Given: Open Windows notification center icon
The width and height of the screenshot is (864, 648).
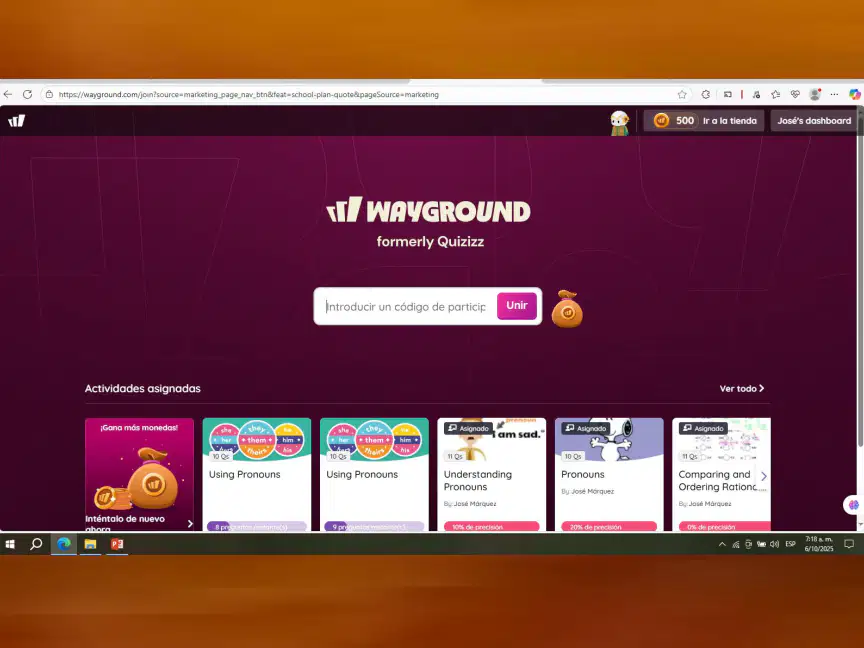Looking at the screenshot, I should (849, 544).
